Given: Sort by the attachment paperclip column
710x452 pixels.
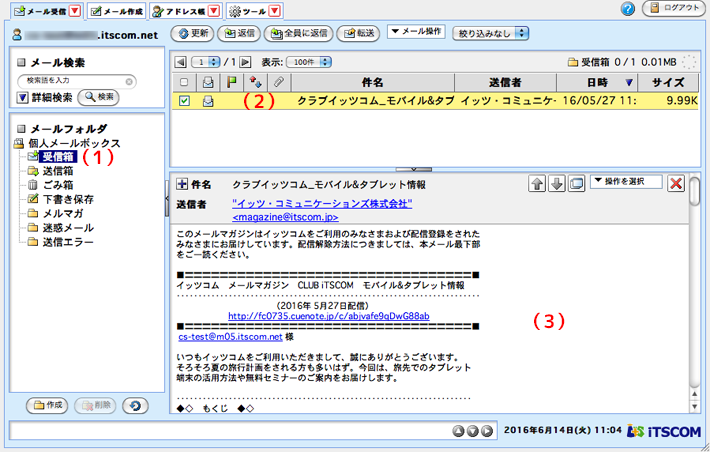Looking at the screenshot, I should click(280, 82).
